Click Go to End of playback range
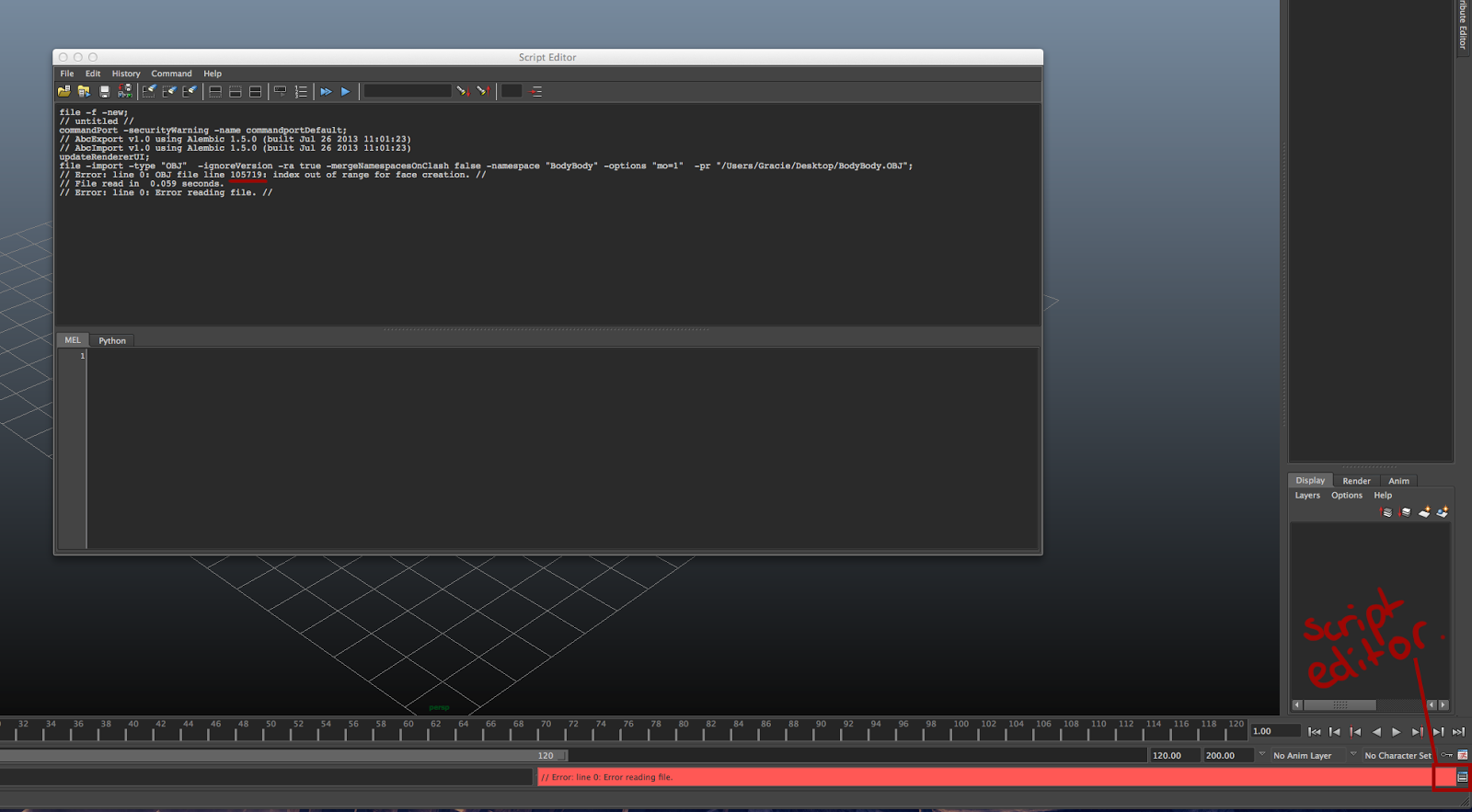Viewport: 1472px width, 812px height. click(x=1458, y=732)
